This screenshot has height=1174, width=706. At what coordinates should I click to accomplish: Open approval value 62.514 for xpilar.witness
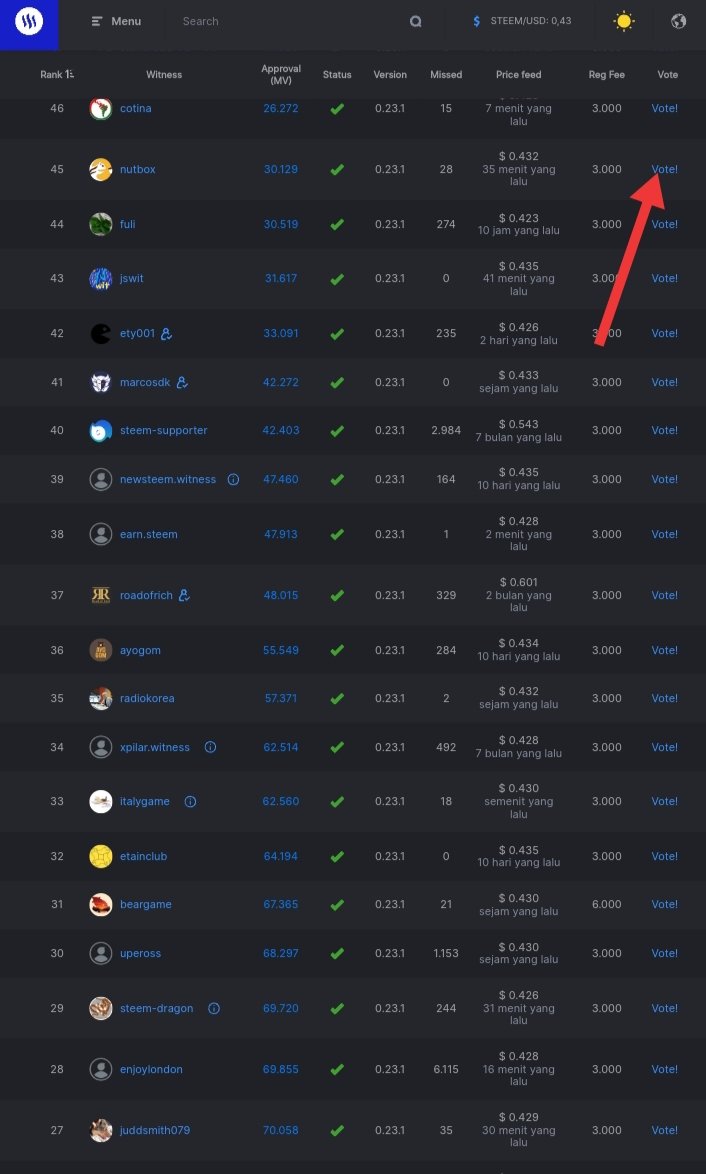point(281,747)
